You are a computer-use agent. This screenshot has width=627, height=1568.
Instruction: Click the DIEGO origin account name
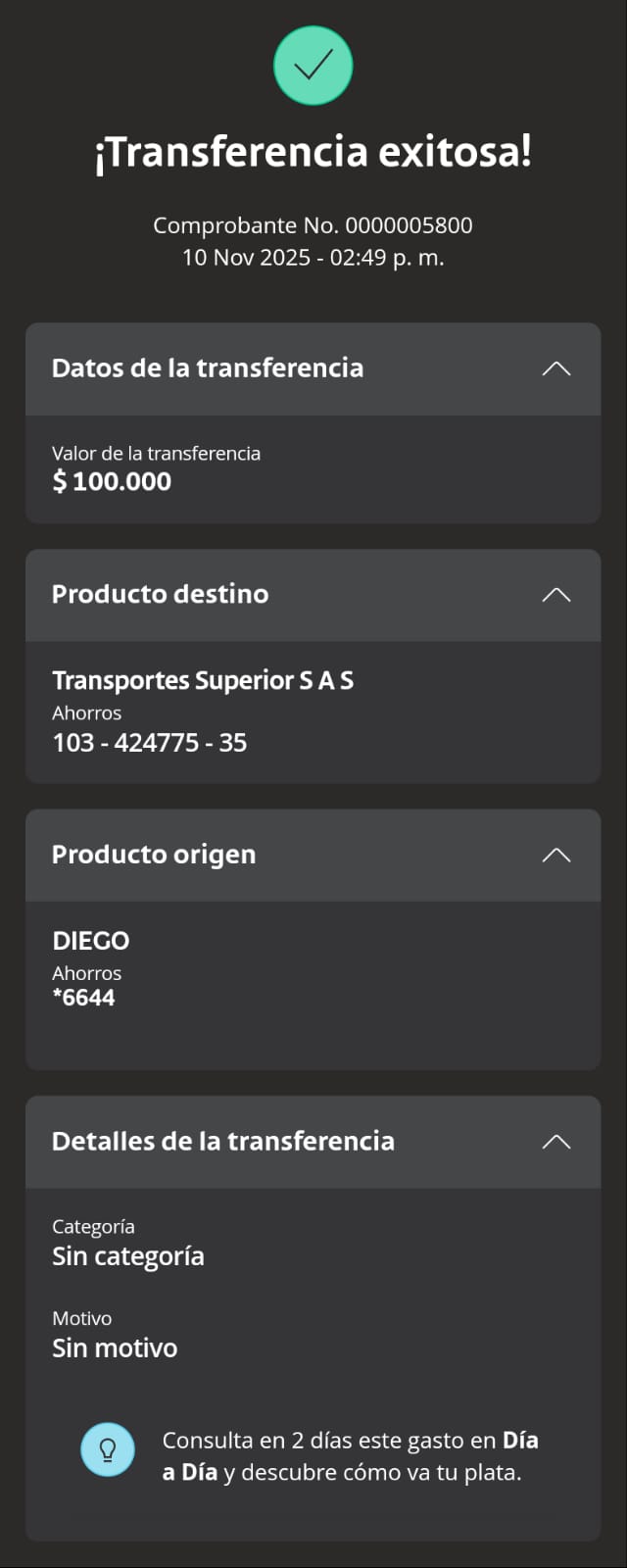[x=91, y=941]
